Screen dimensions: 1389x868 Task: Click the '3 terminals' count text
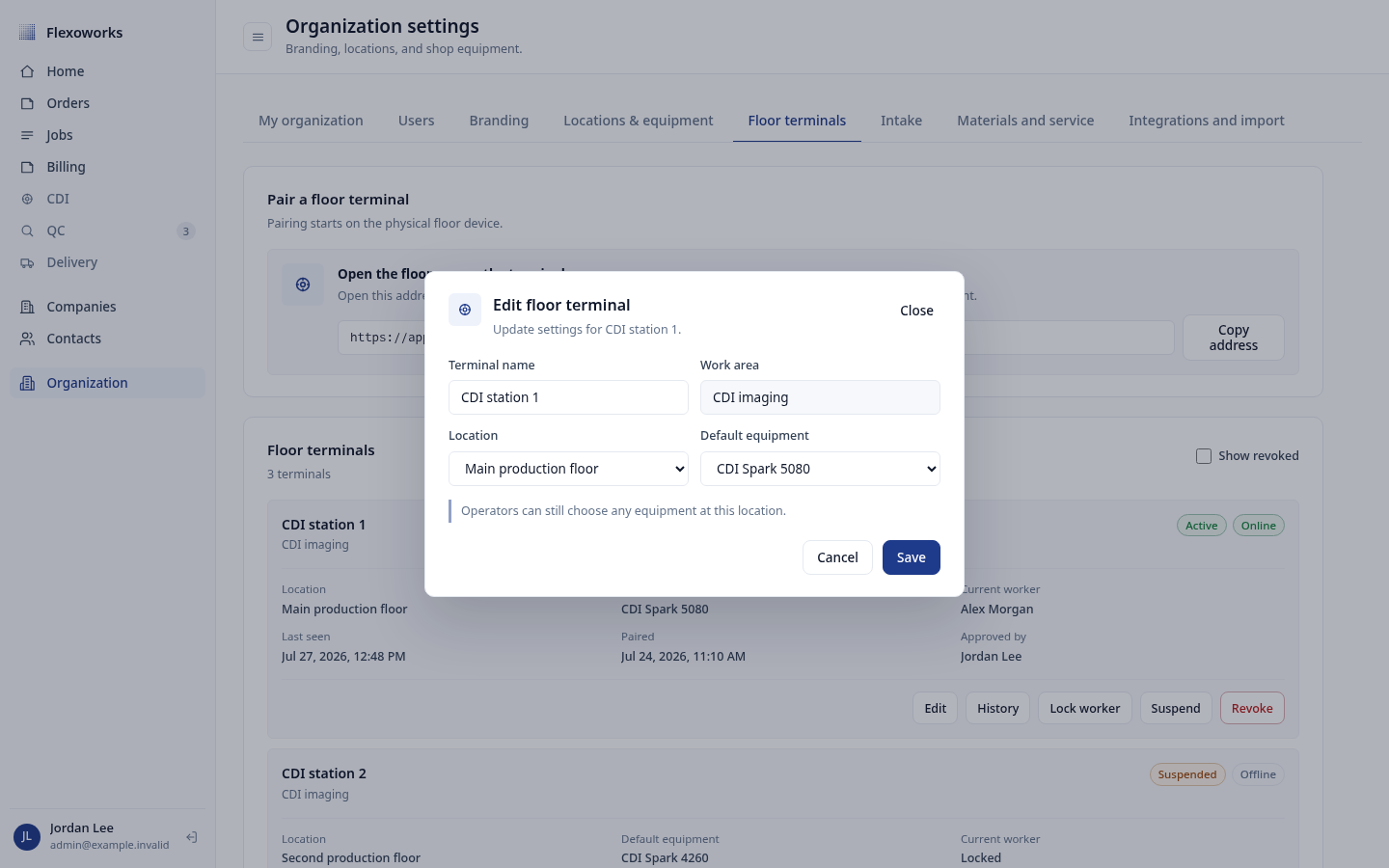pyautogui.click(x=299, y=475)
